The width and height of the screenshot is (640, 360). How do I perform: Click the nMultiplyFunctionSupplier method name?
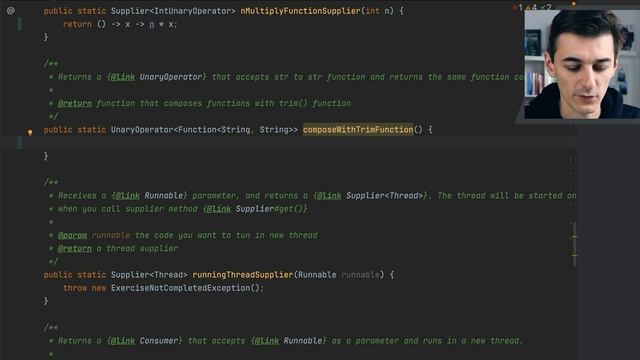300,11
